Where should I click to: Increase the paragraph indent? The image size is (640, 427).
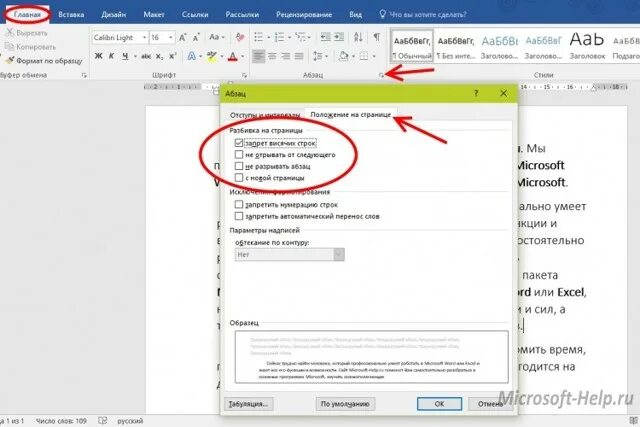pos(339,37)
